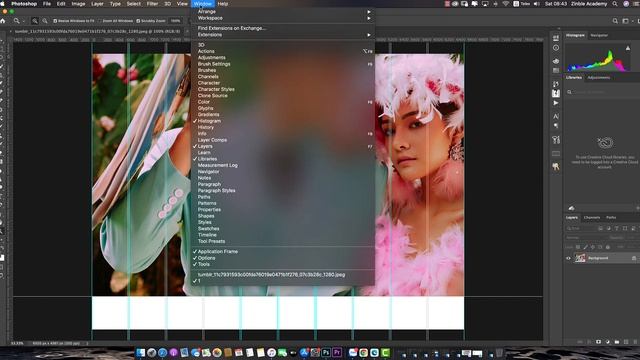Switch to the Channels tab
This screenshot has height=360, width=640.
click(592, 218)
